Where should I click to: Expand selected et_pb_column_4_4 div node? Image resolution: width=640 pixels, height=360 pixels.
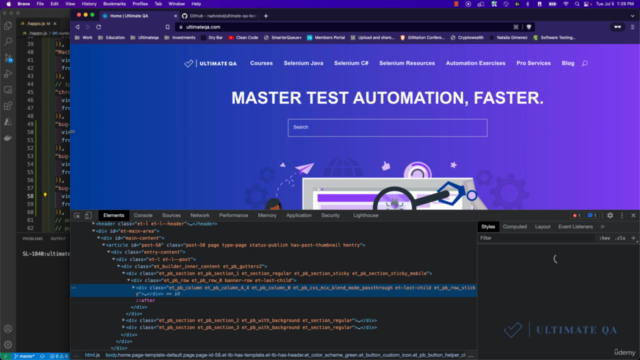tap(133, 288)
